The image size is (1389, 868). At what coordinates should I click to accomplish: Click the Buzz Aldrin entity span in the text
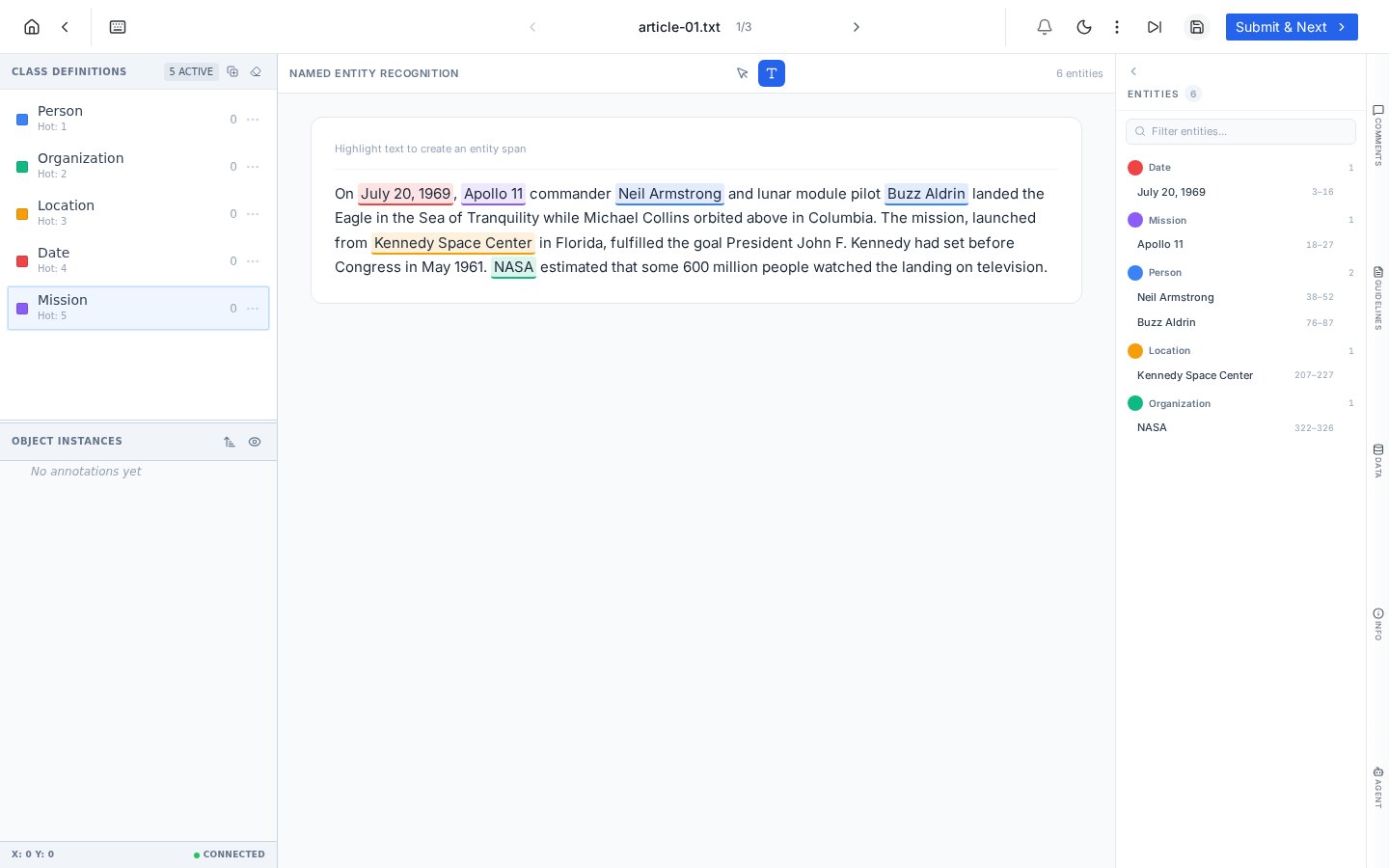tap(926, 194)
